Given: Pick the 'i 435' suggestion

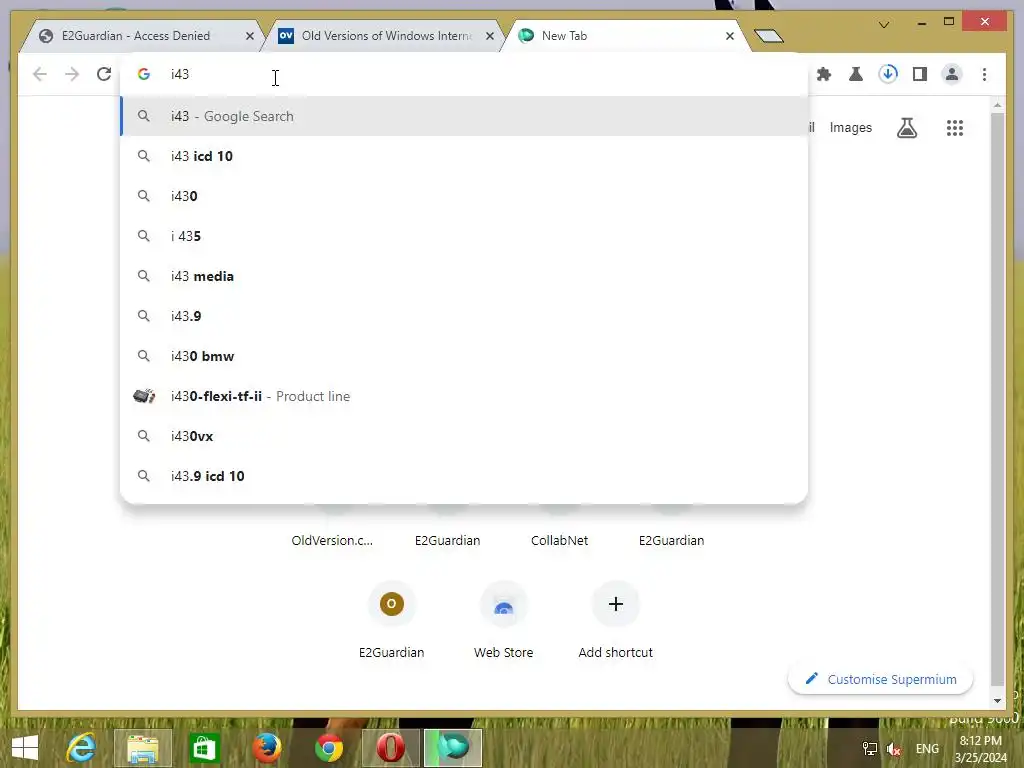Looking at the screenshot, I should (x=464, y=236).
